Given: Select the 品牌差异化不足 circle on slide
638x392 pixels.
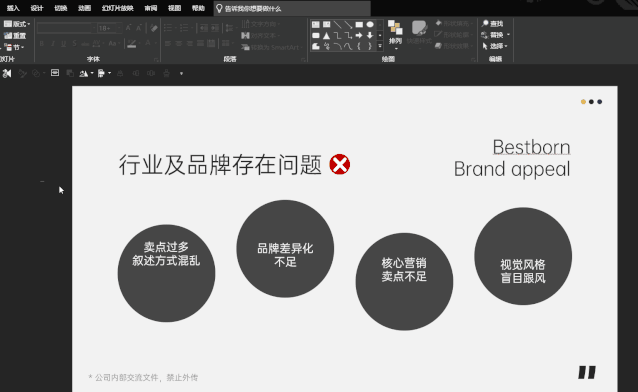Looking at the screenshot, I should pyautogui.click(x=285, y=249).
